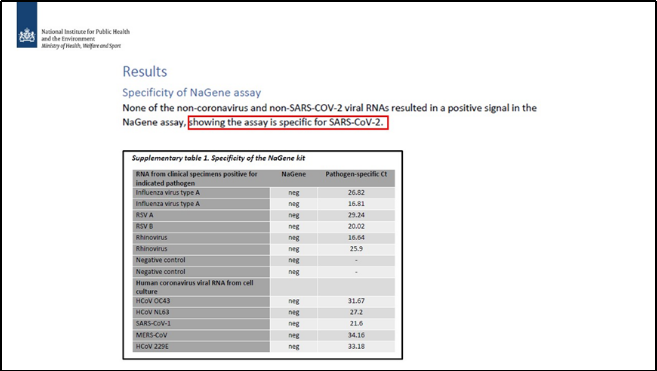This screenshot has height=371, width=657.
Task: Select the first Influenza virus type A row
Action: (264, 193)
